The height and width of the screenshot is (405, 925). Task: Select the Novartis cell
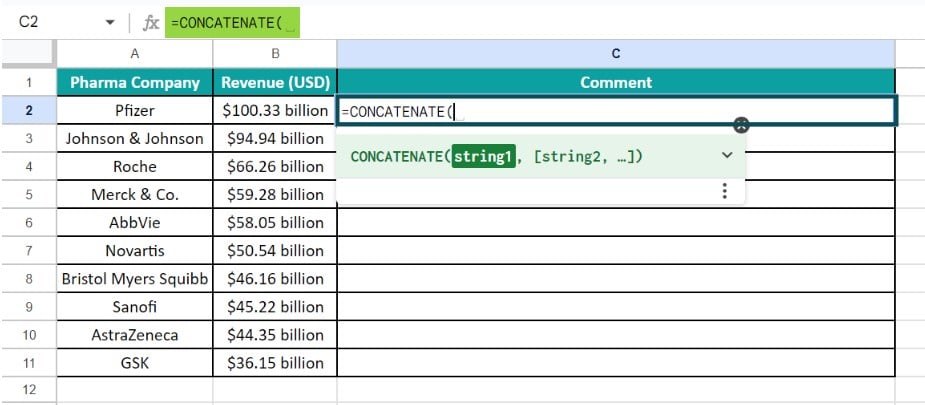click(x=135, y=251)
